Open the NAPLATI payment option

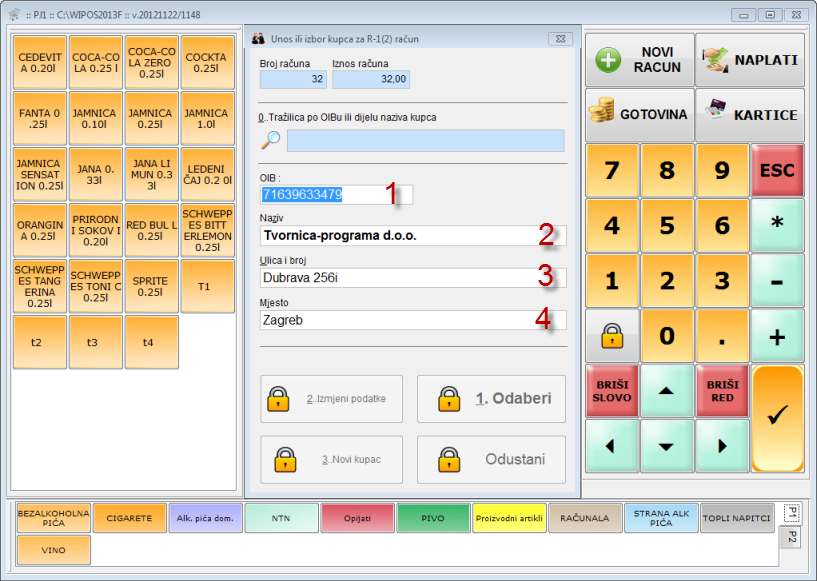pos(750,60)
